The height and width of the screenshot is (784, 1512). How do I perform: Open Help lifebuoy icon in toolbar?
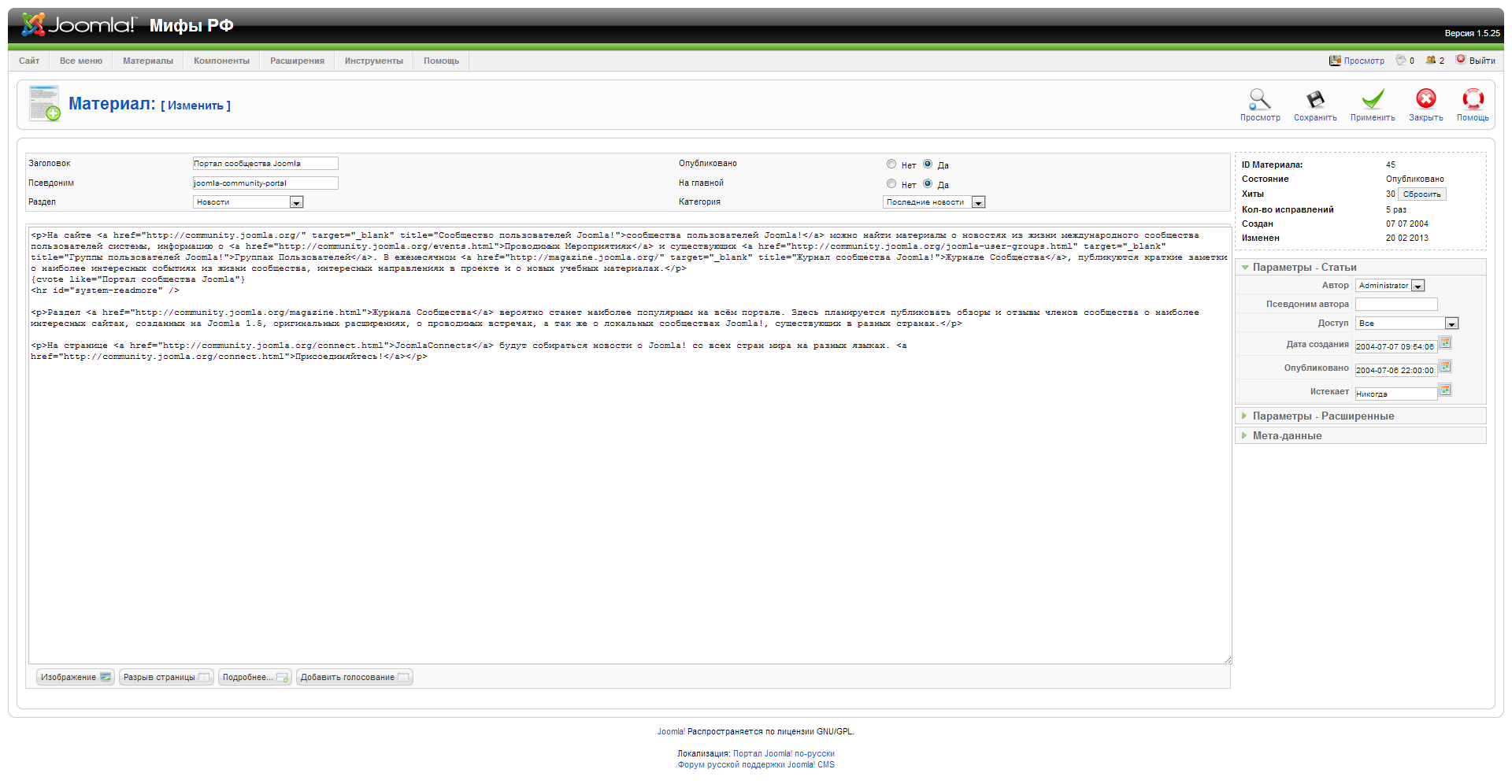click(1473, 99)
